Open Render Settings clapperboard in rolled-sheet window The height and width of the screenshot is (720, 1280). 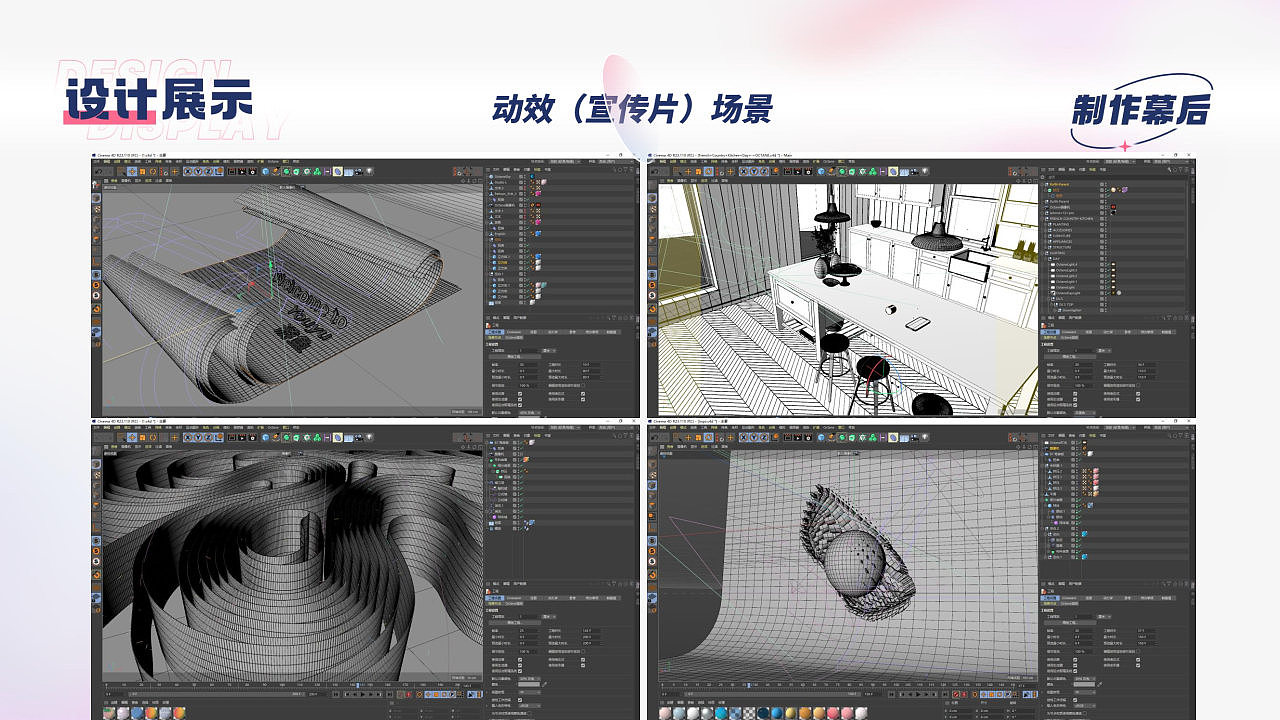click(252, 171)
